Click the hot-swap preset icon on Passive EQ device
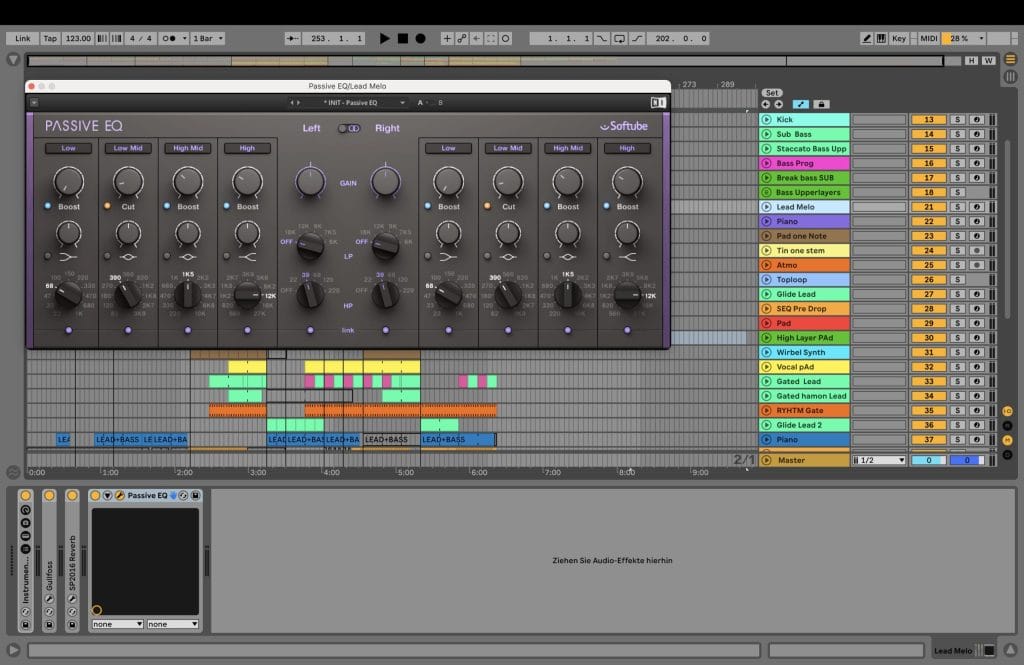 click(x=183, y=494)
